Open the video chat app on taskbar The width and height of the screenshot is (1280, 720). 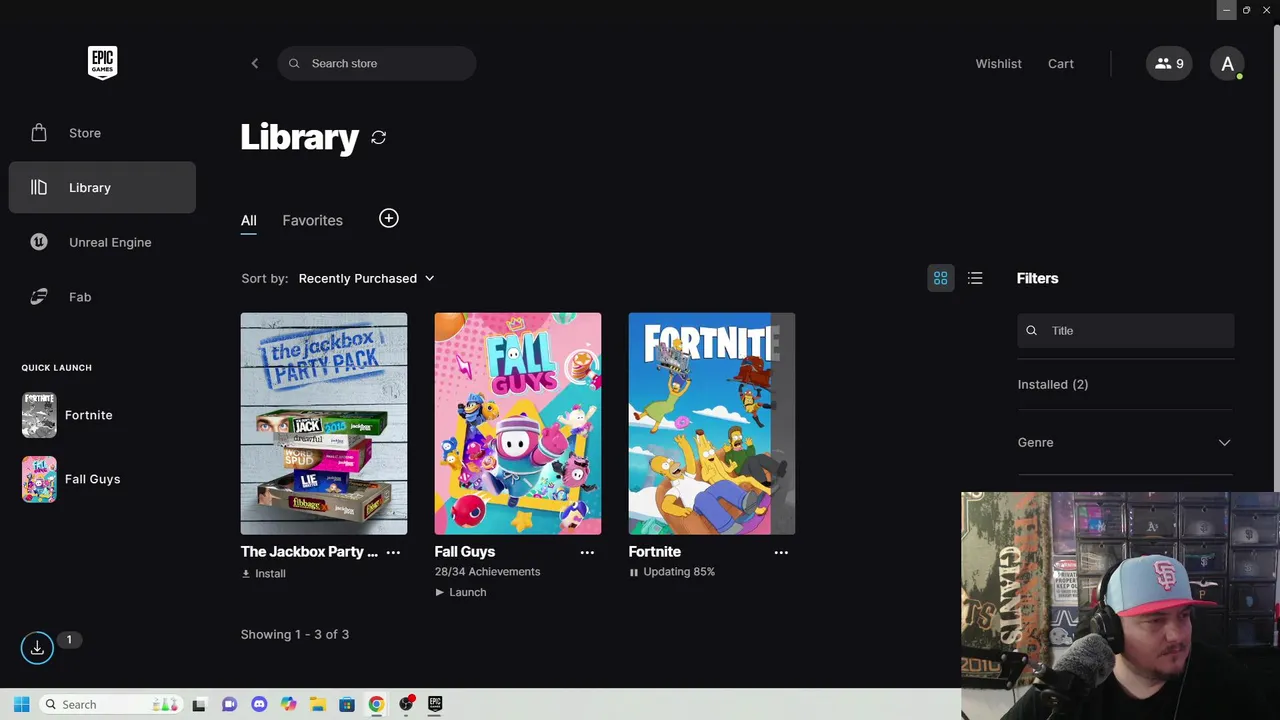pyautogui.click(x=229, y=704)
